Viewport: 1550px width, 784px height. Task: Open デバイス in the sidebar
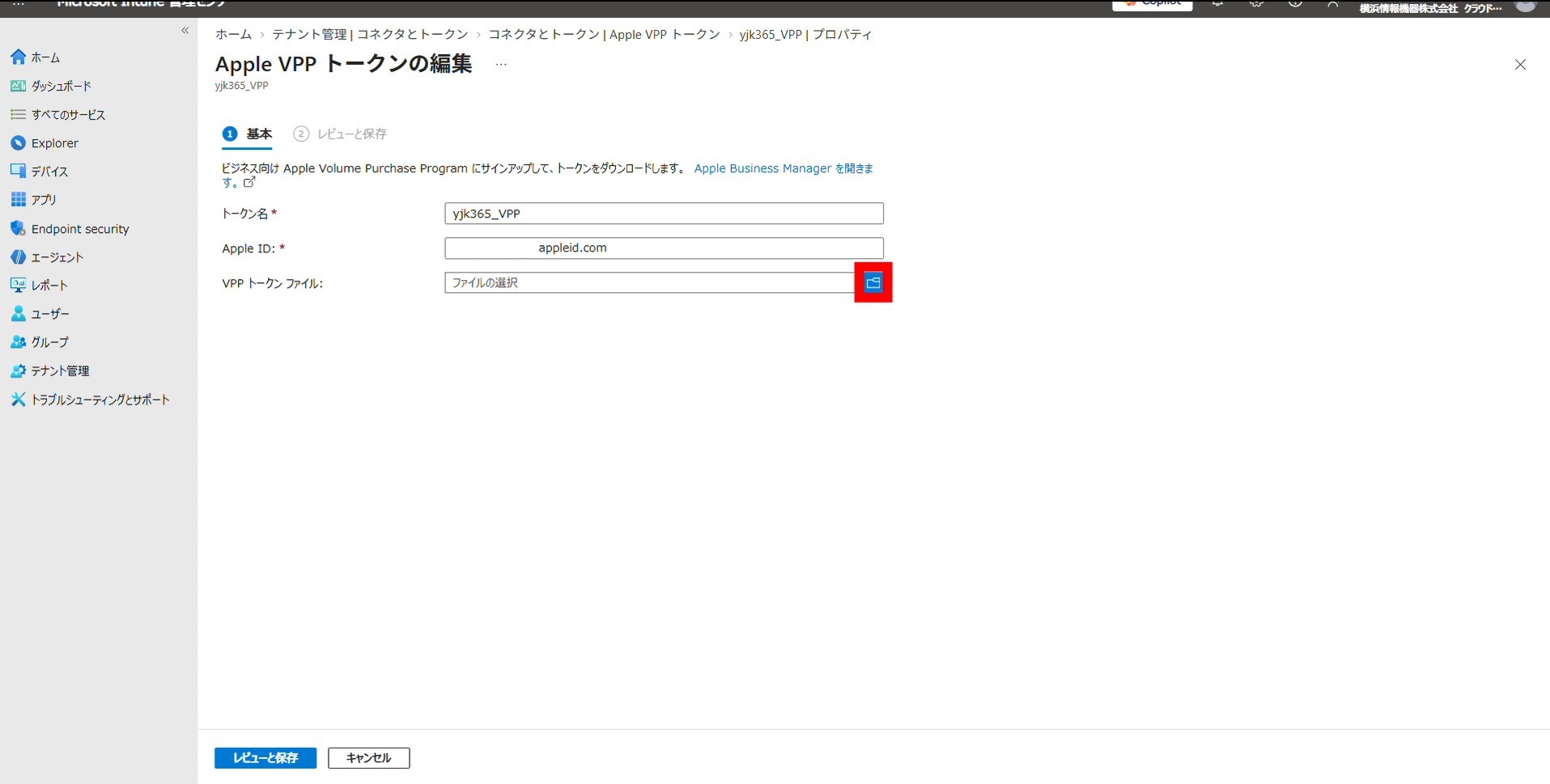click(x=40, y=172)
